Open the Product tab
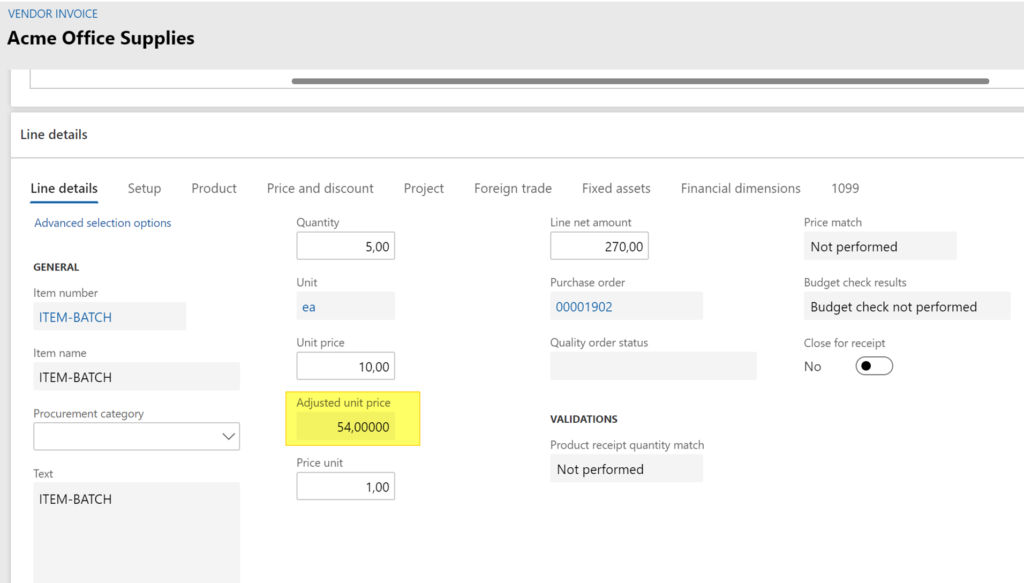 coord(213,188)
